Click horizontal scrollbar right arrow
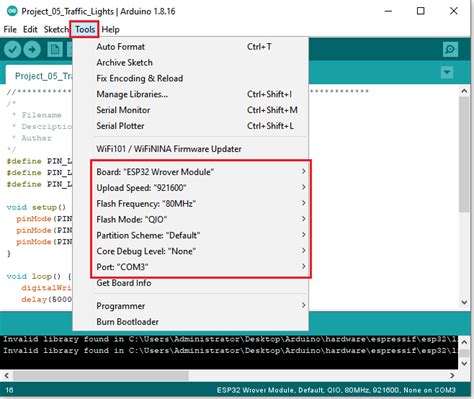This screenshot has width=474, height=399. [452, 376]
